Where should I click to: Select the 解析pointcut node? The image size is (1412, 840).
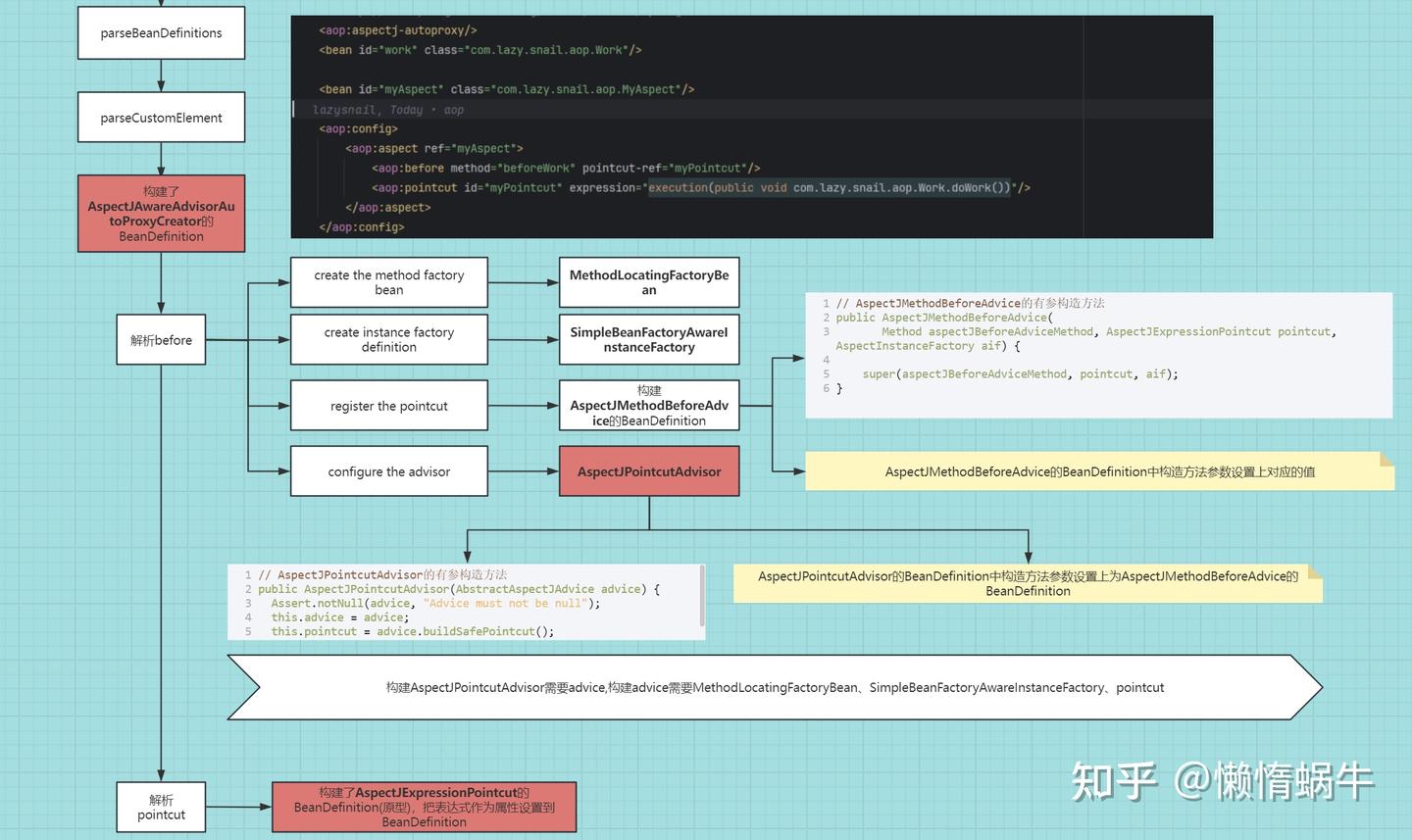[x=161, y=807]
